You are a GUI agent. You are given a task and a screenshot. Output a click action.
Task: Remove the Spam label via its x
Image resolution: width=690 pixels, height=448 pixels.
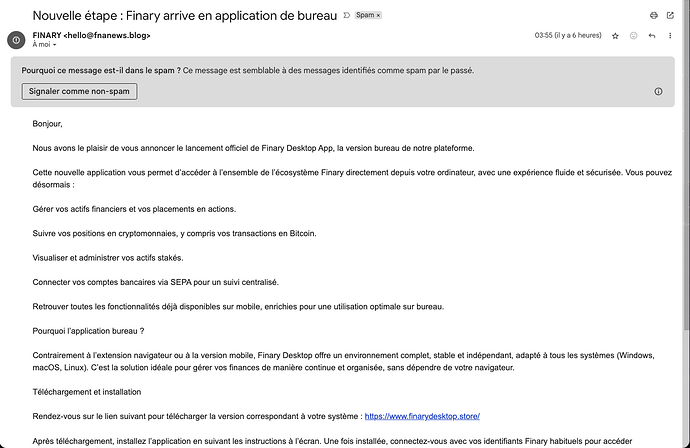378,15
